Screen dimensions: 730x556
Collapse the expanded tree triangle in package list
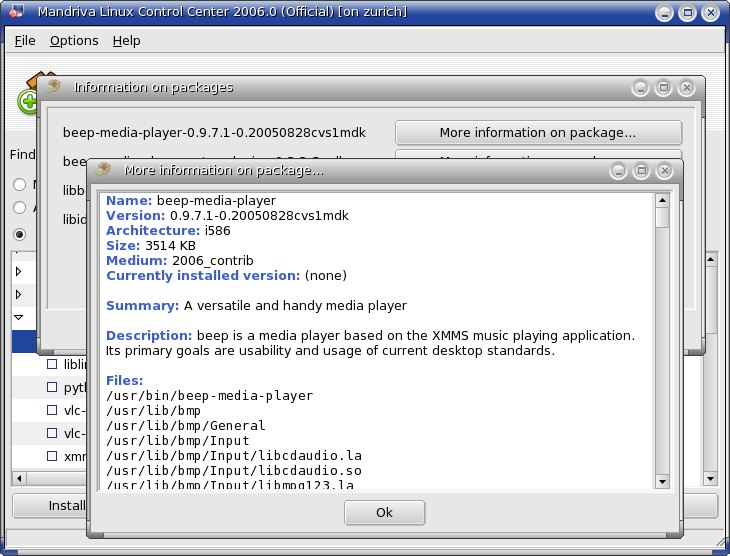(x=19, y=317)
